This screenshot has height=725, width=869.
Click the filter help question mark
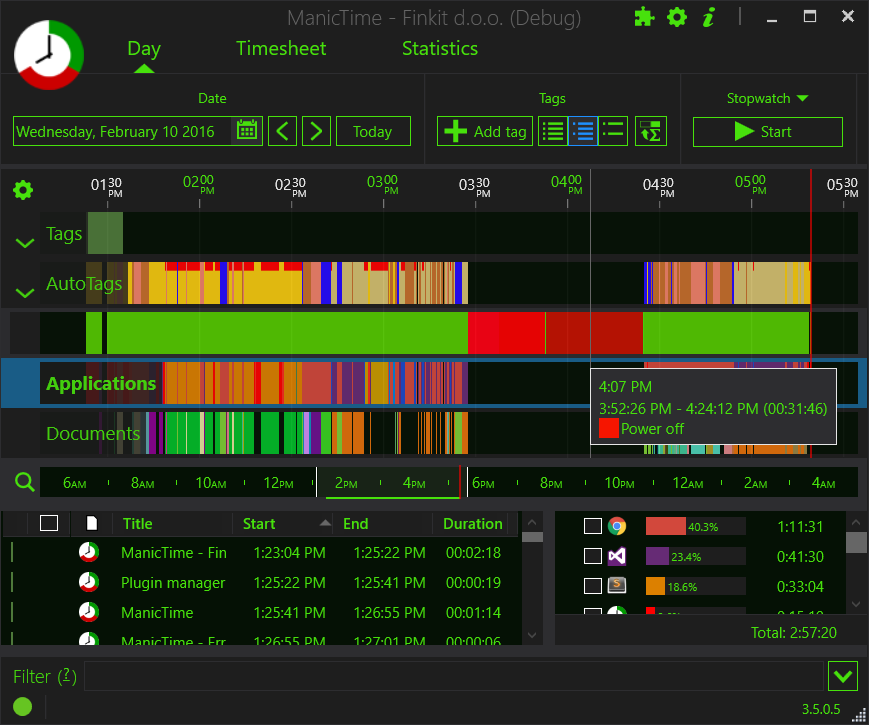point(67,676)
